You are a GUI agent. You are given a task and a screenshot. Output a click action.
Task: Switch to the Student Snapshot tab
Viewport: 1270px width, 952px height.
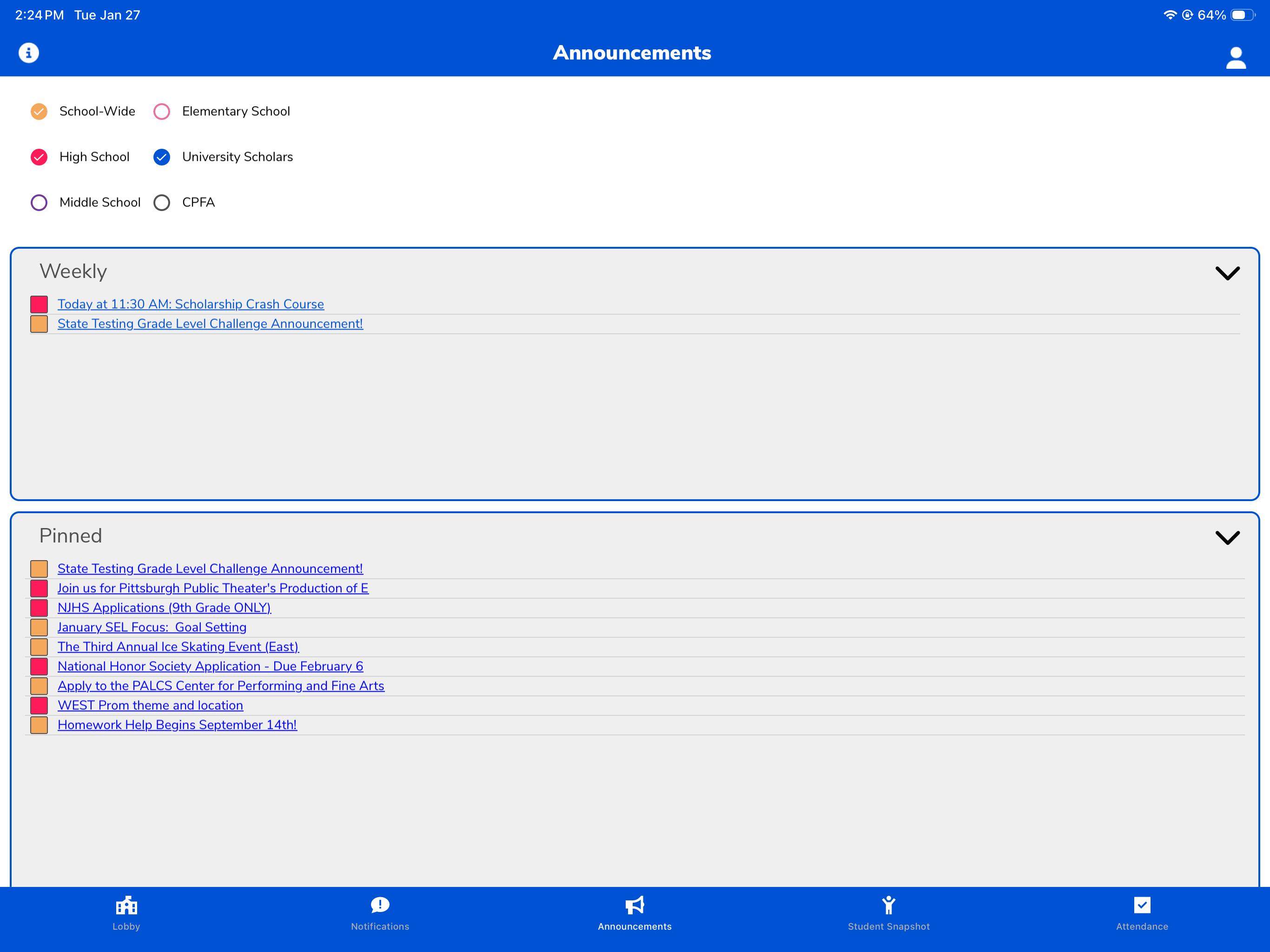[x=889, y=927]
